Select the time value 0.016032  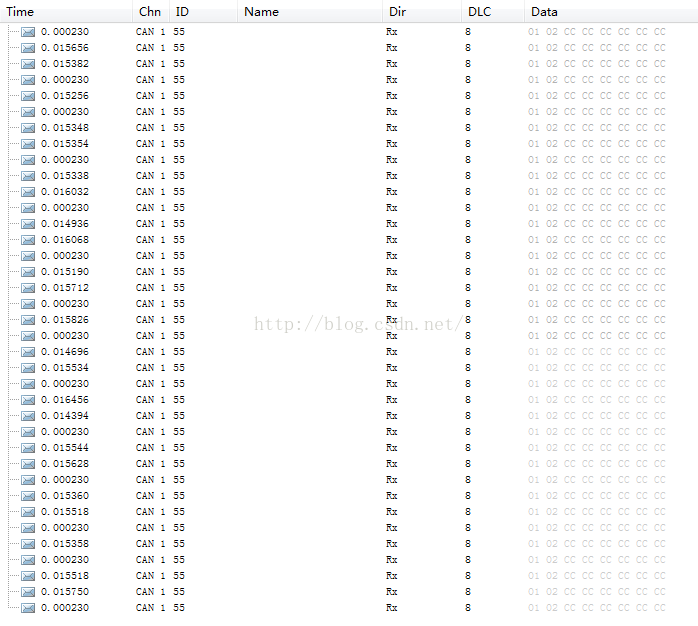[x=65, y=192]
